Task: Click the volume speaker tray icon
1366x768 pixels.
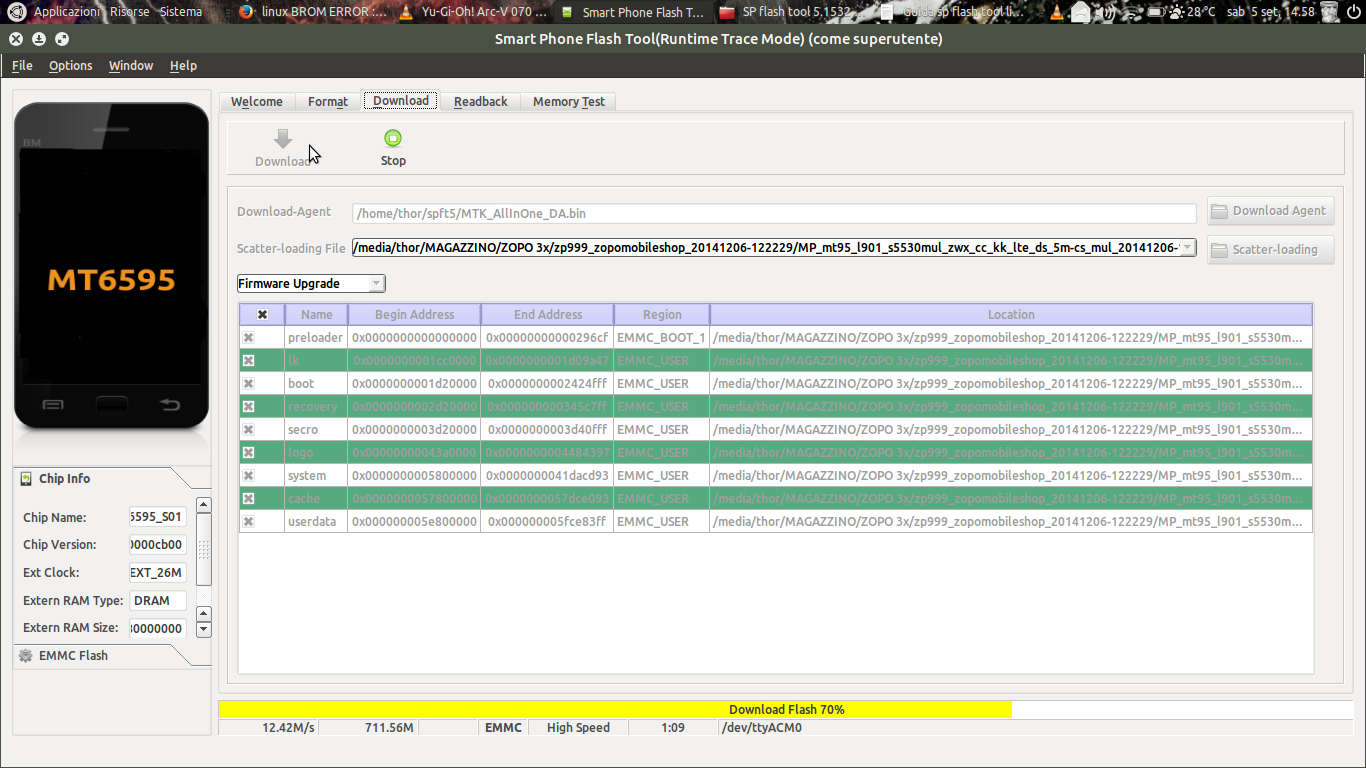Action: pos(1106,12)
